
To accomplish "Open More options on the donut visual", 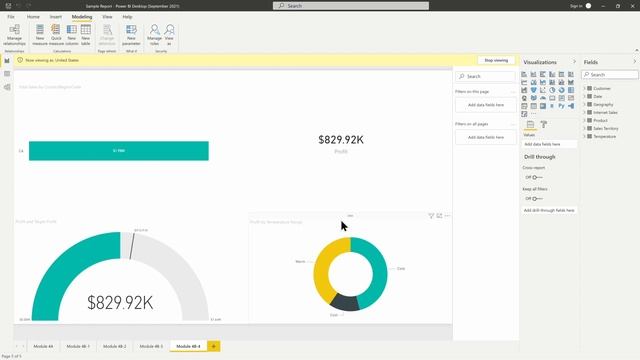I will 447,216.
